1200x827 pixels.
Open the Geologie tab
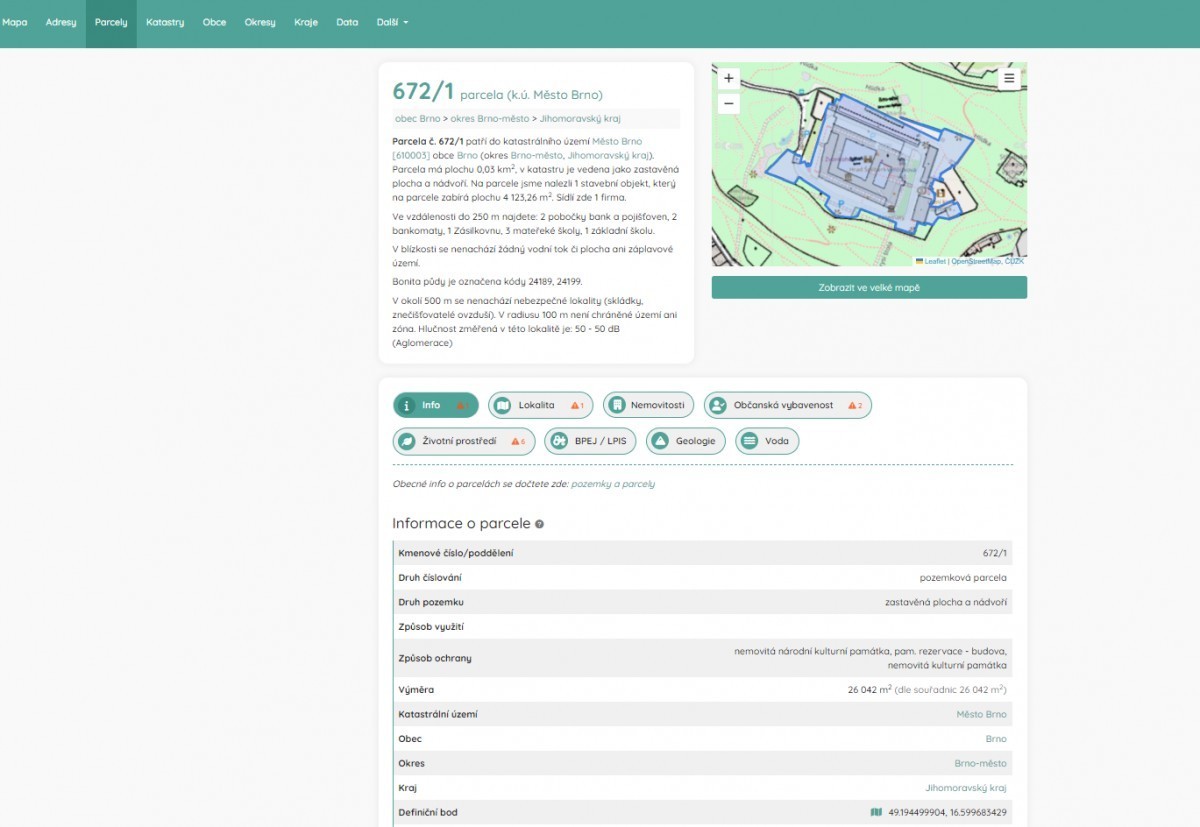click(x=685, y=441)
